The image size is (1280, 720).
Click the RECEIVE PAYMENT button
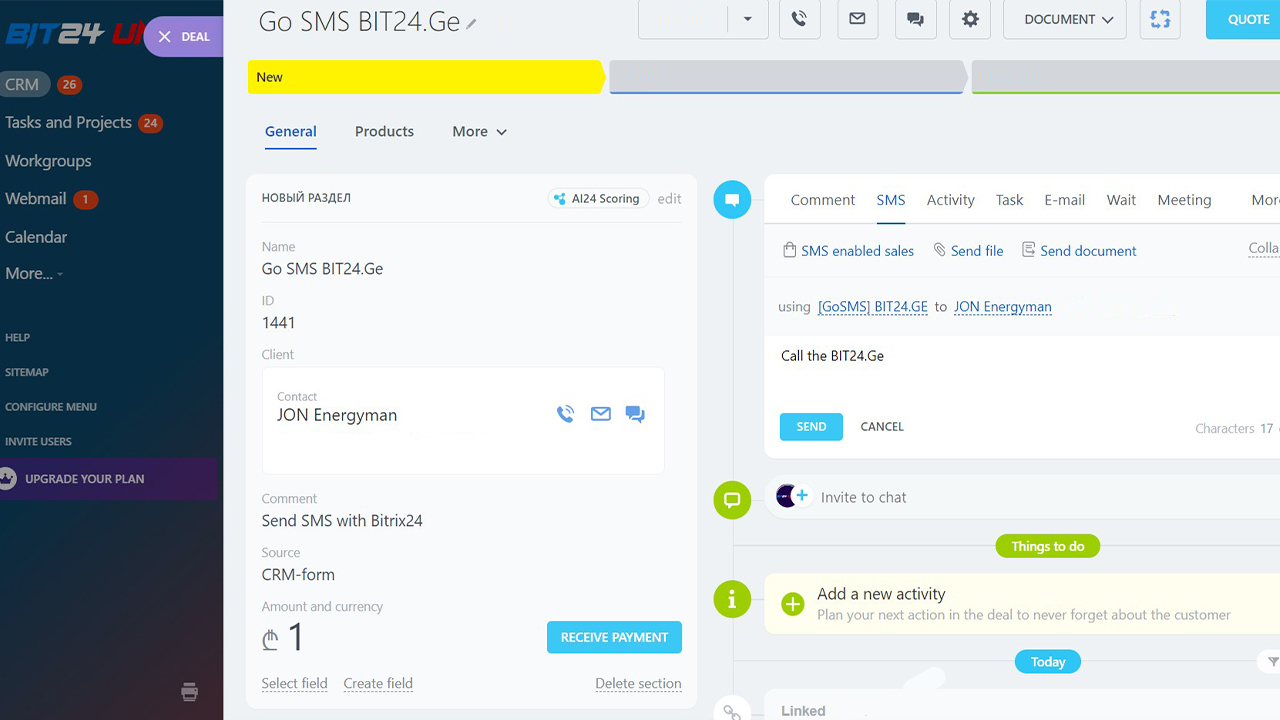(x=614, y=637)
